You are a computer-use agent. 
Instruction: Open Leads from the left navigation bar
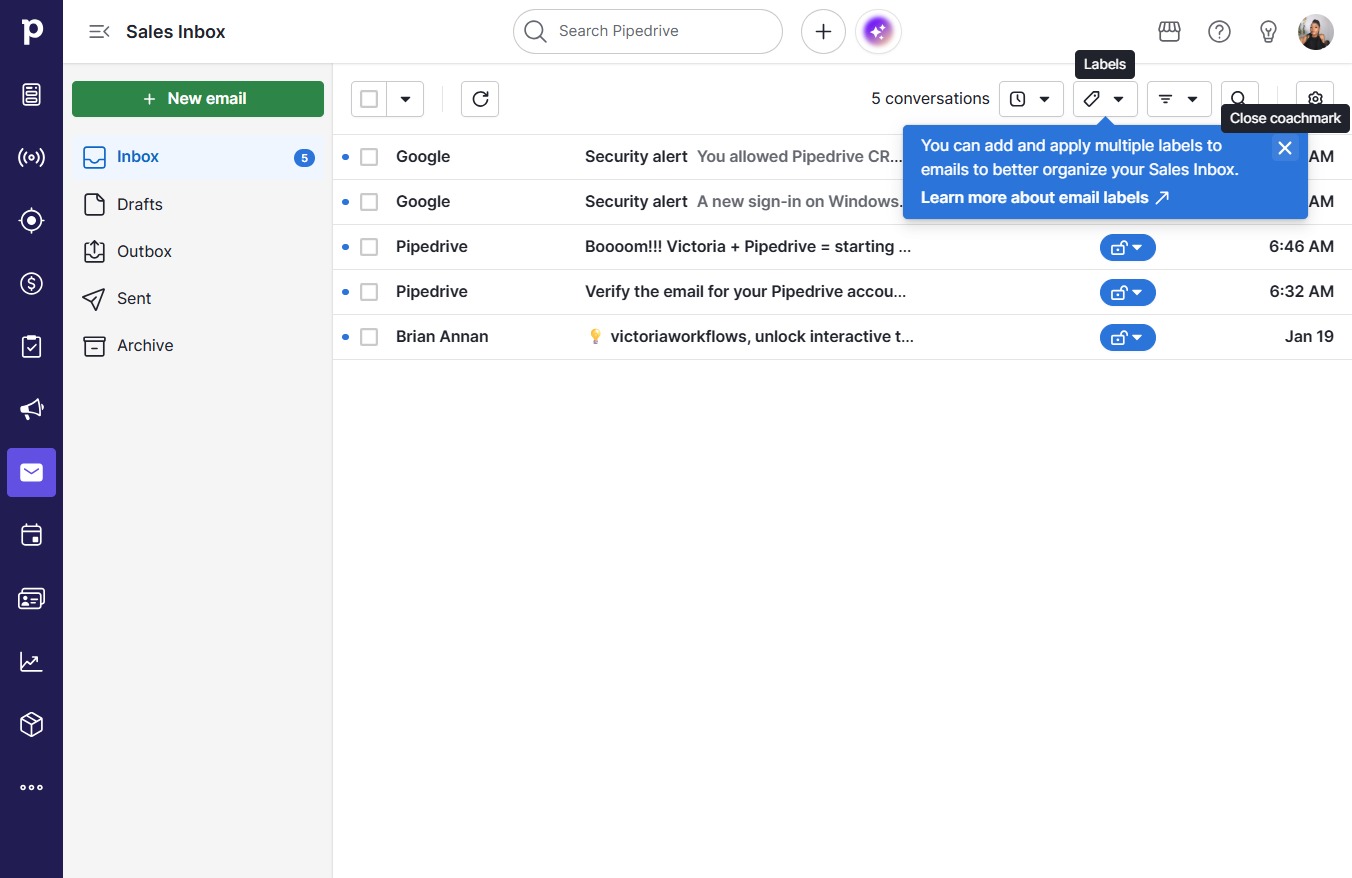click(x=31, y=95)
